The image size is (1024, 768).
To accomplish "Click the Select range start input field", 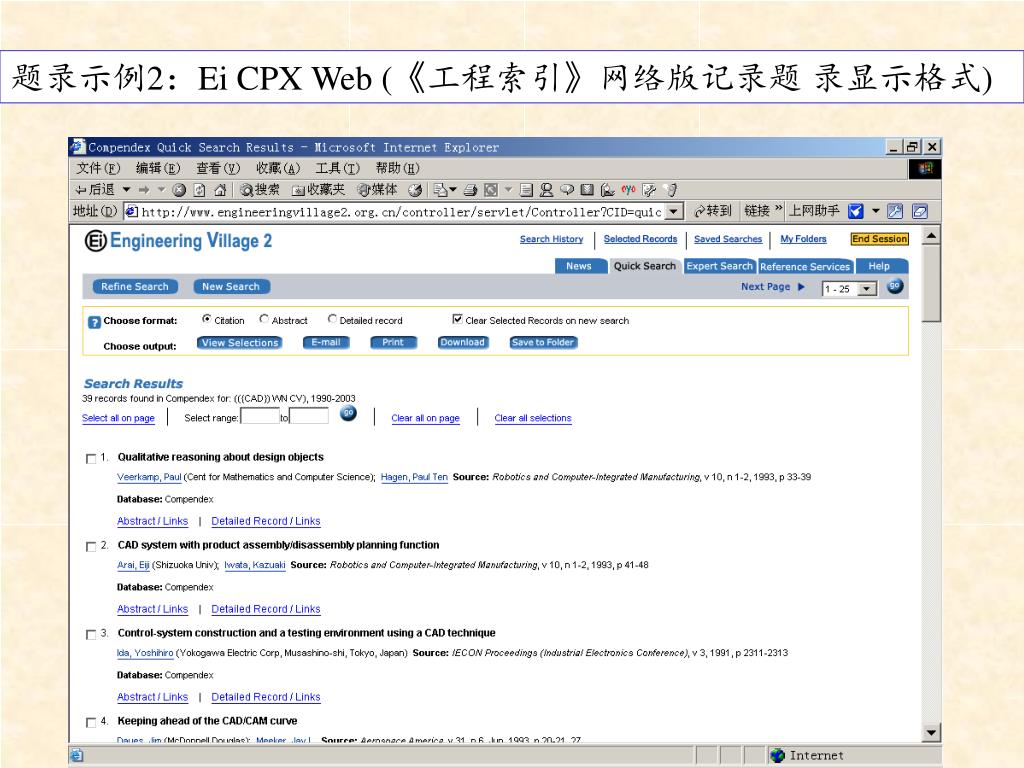I will (x=260, y=416).
